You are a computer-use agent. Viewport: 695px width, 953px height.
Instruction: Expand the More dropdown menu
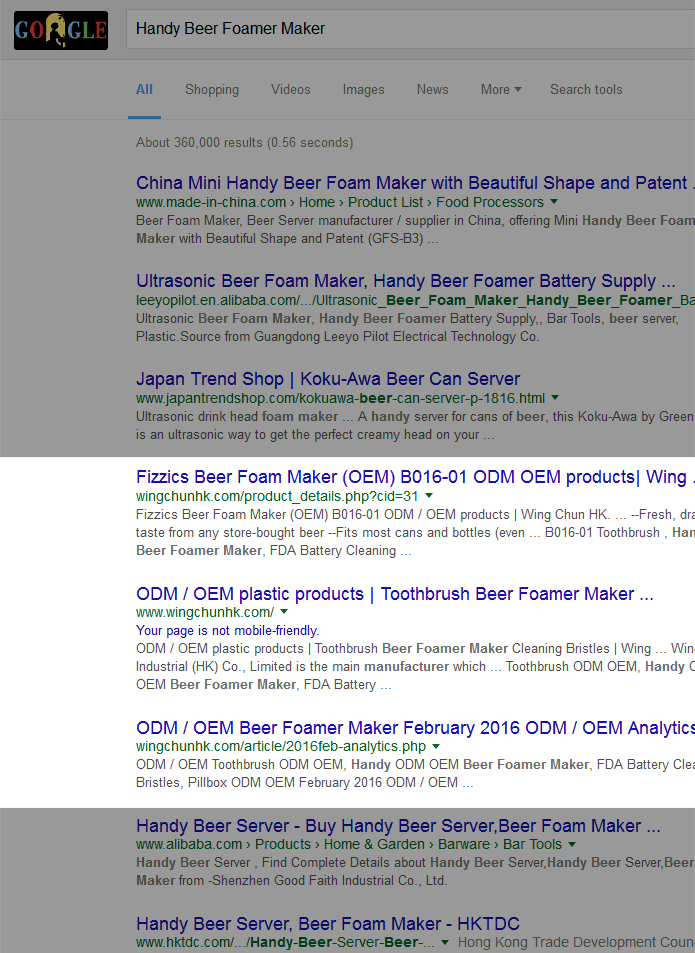pyautogui.click(x=501, y=89)
